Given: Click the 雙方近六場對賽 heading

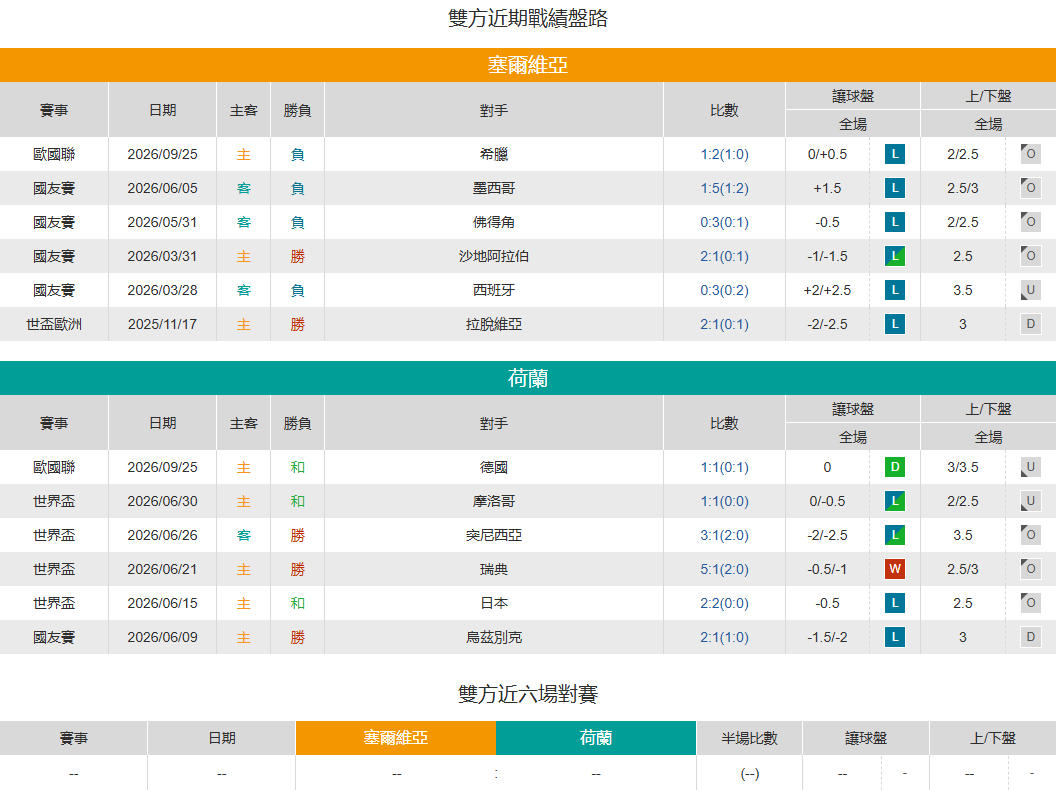Looking at the screenshot, I should 528,694.
